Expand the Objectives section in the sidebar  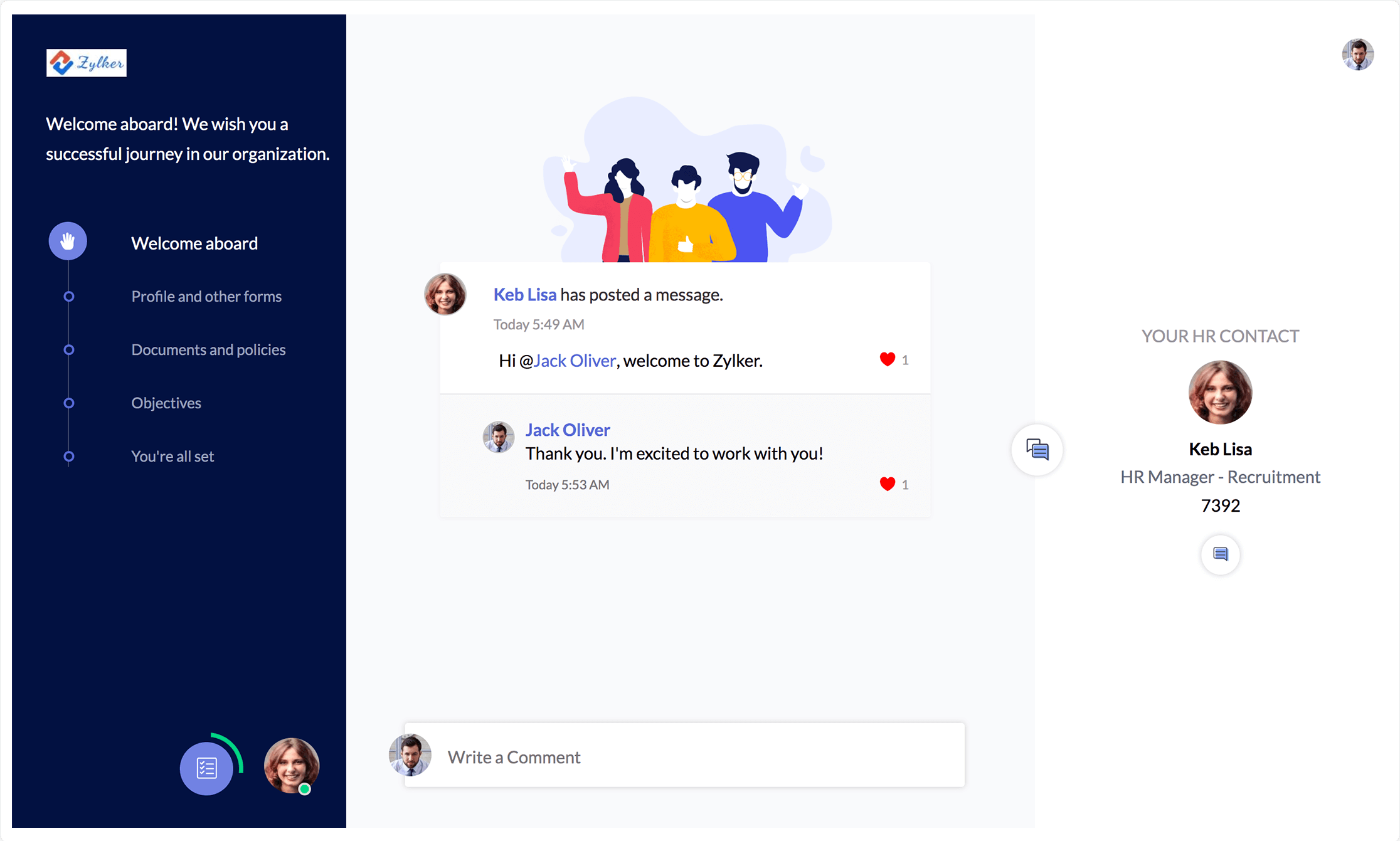click(x=167, y=403)
